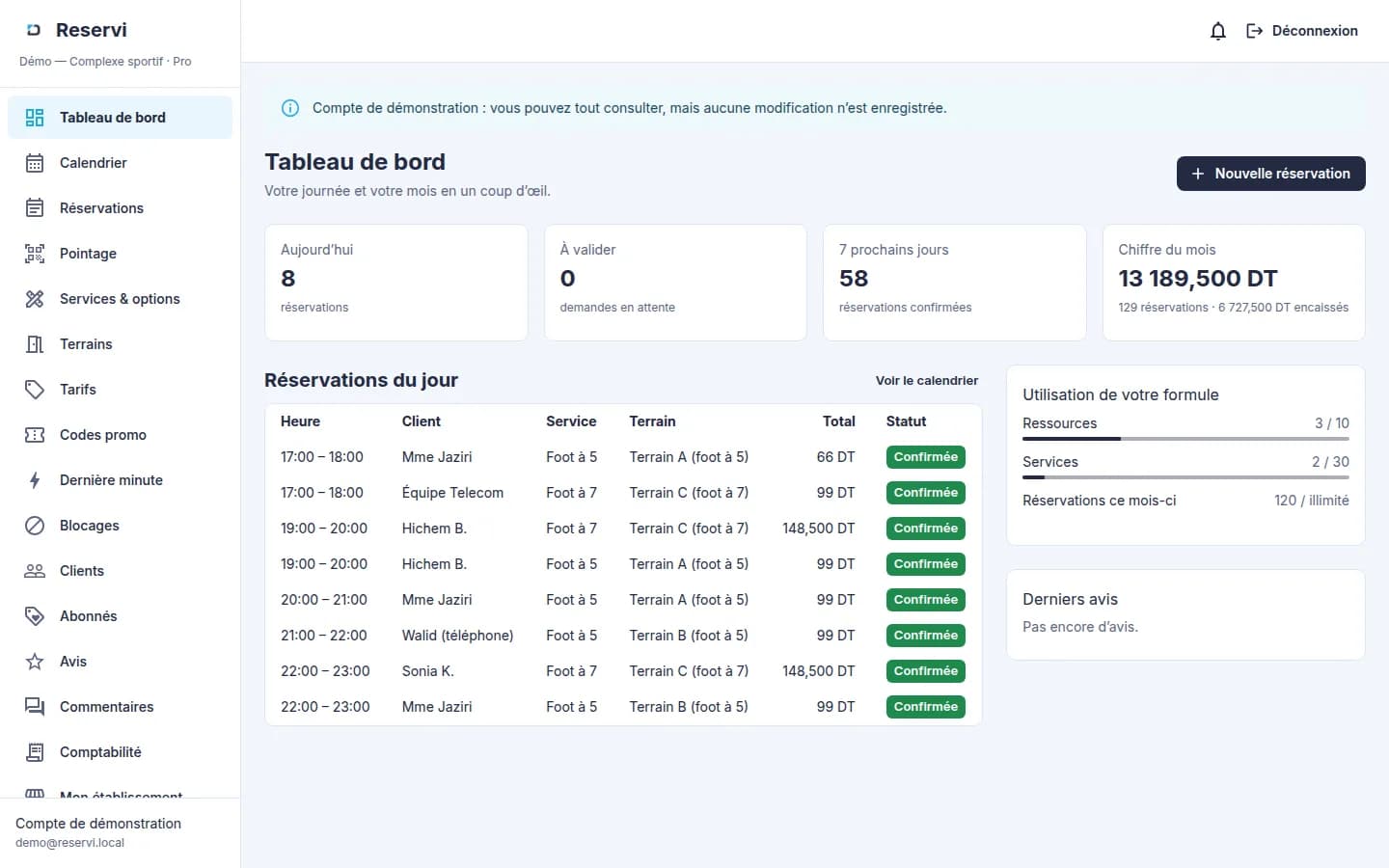Screen dimensions: 1389x868
Task: Click the Réservations ce mois-ci label
Action: pos(1099,501)
